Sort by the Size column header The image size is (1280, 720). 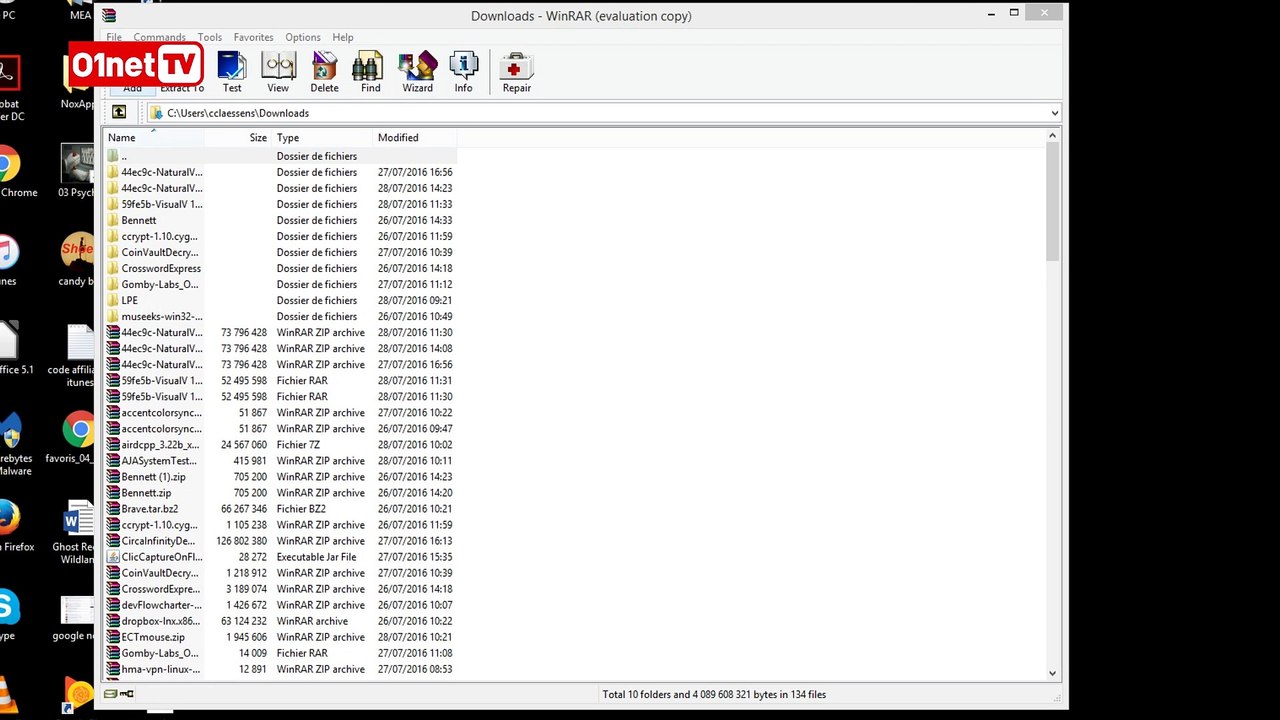tap(239, 138)
